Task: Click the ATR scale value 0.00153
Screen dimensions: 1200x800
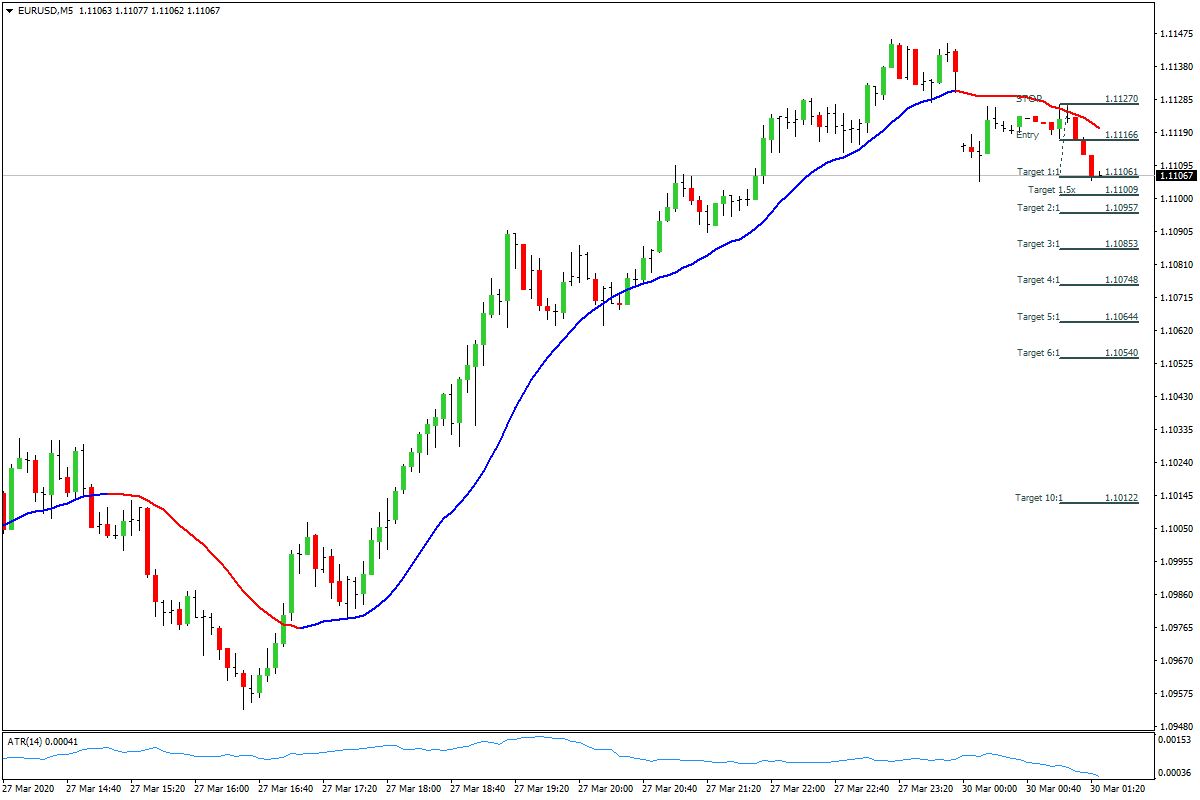Action: (1176, 740)
